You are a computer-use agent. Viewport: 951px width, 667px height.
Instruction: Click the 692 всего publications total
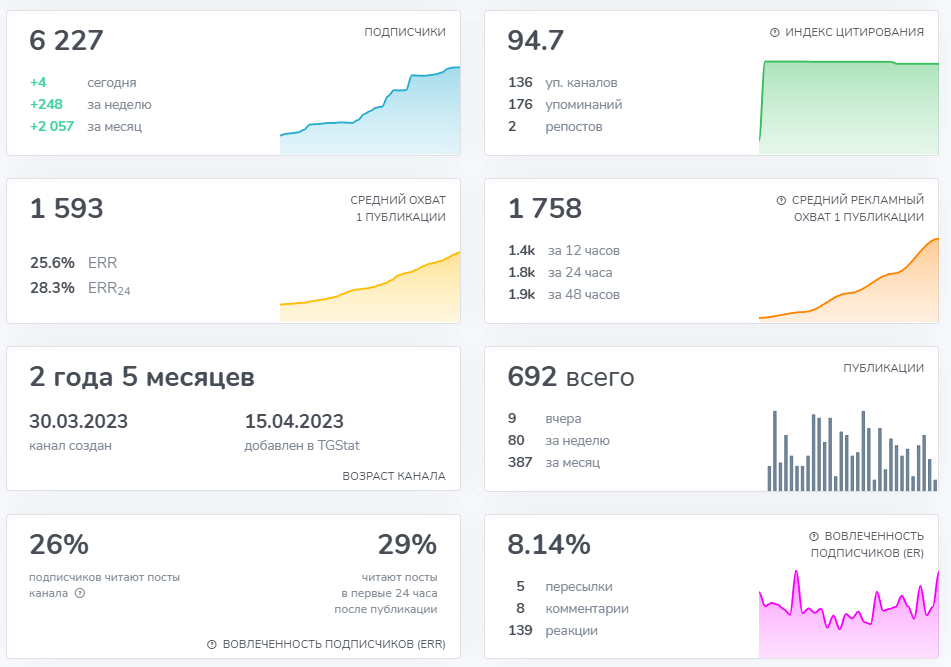pyautogui.click(x=571, y=377)
